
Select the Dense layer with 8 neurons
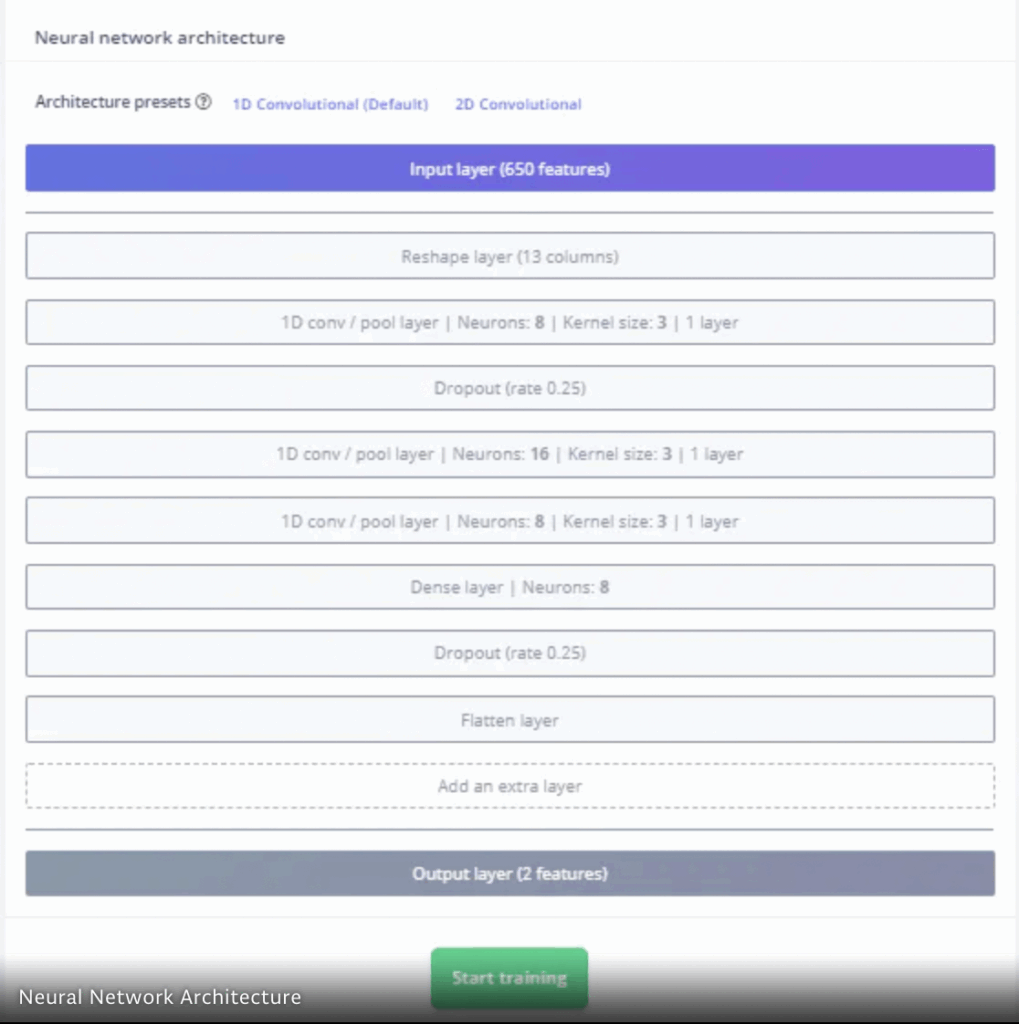click(510, 587)
